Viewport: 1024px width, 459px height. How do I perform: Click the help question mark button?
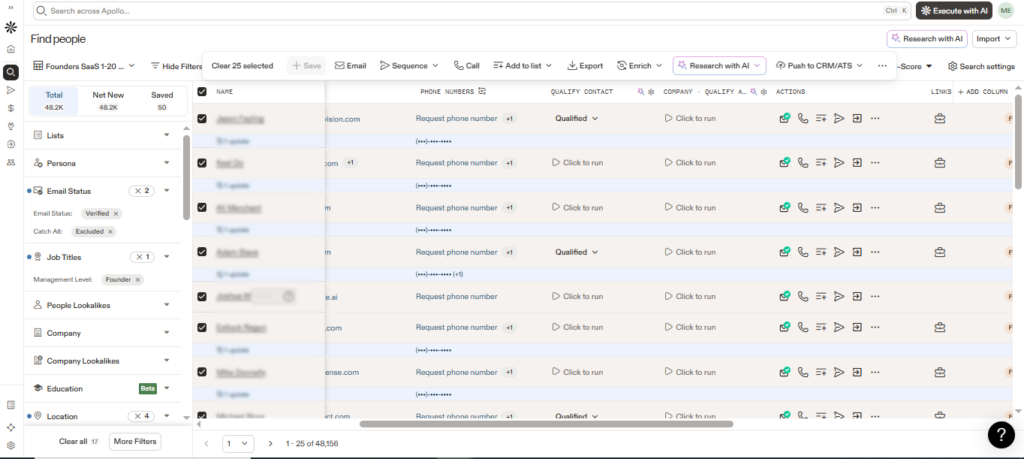tap(1001, 434)
